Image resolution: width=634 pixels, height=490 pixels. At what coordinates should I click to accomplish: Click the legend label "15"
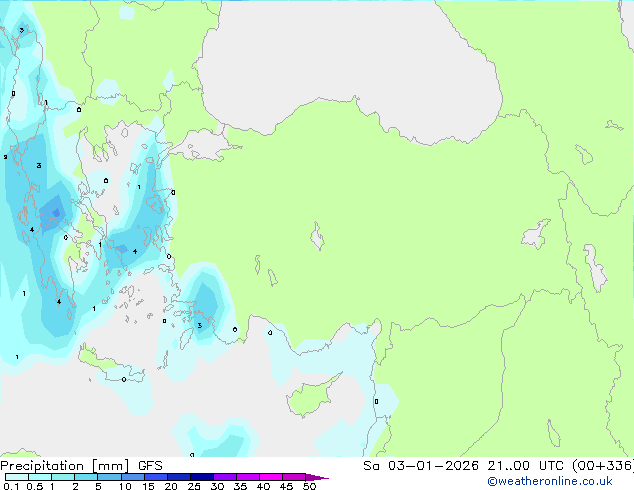[148, 486]
